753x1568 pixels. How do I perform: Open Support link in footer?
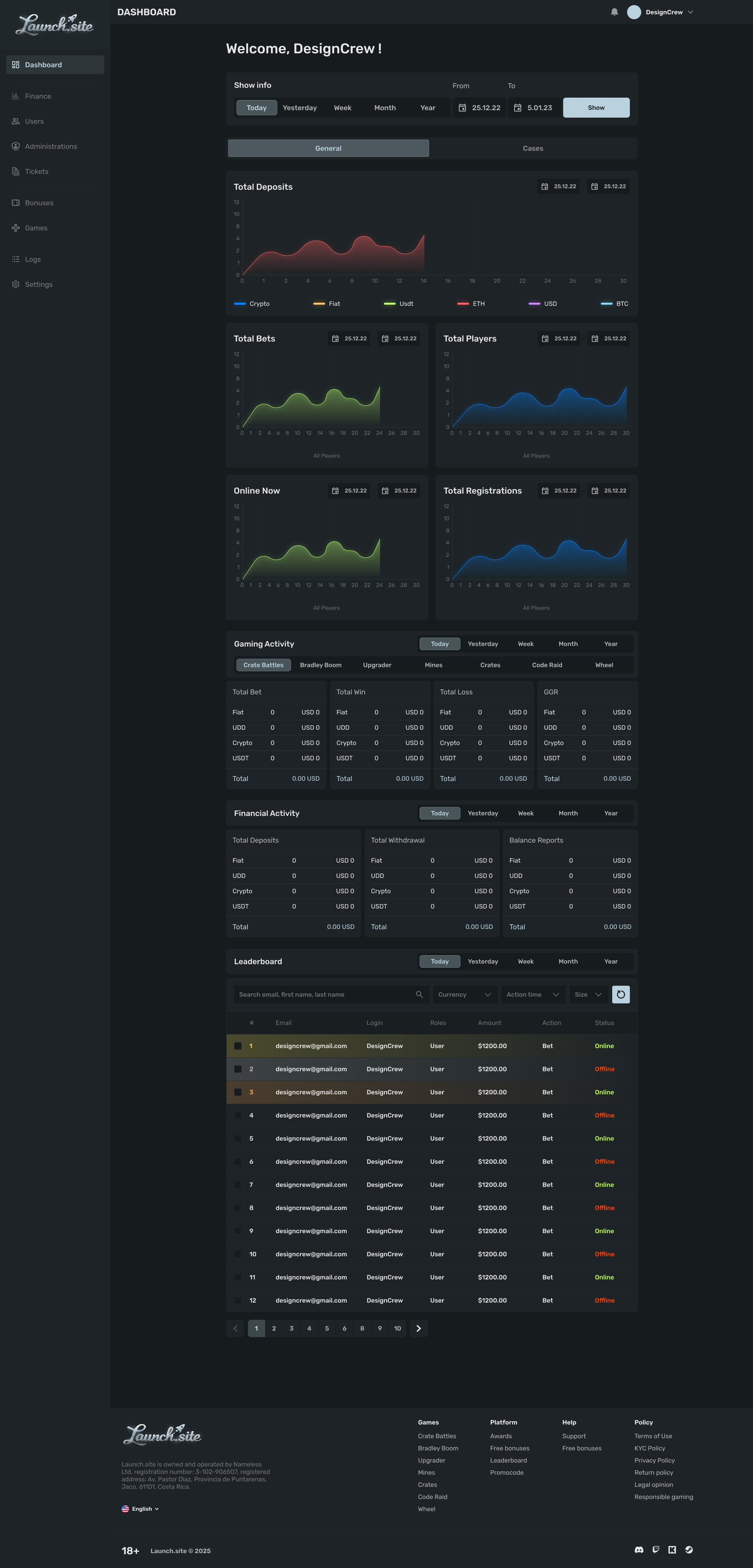573,1436
